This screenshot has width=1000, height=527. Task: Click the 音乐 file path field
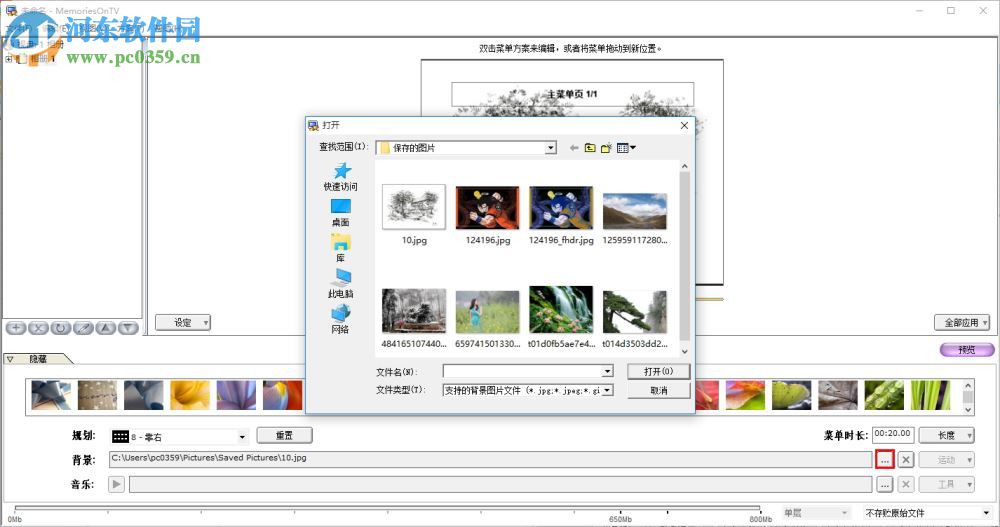click(501, 484)
